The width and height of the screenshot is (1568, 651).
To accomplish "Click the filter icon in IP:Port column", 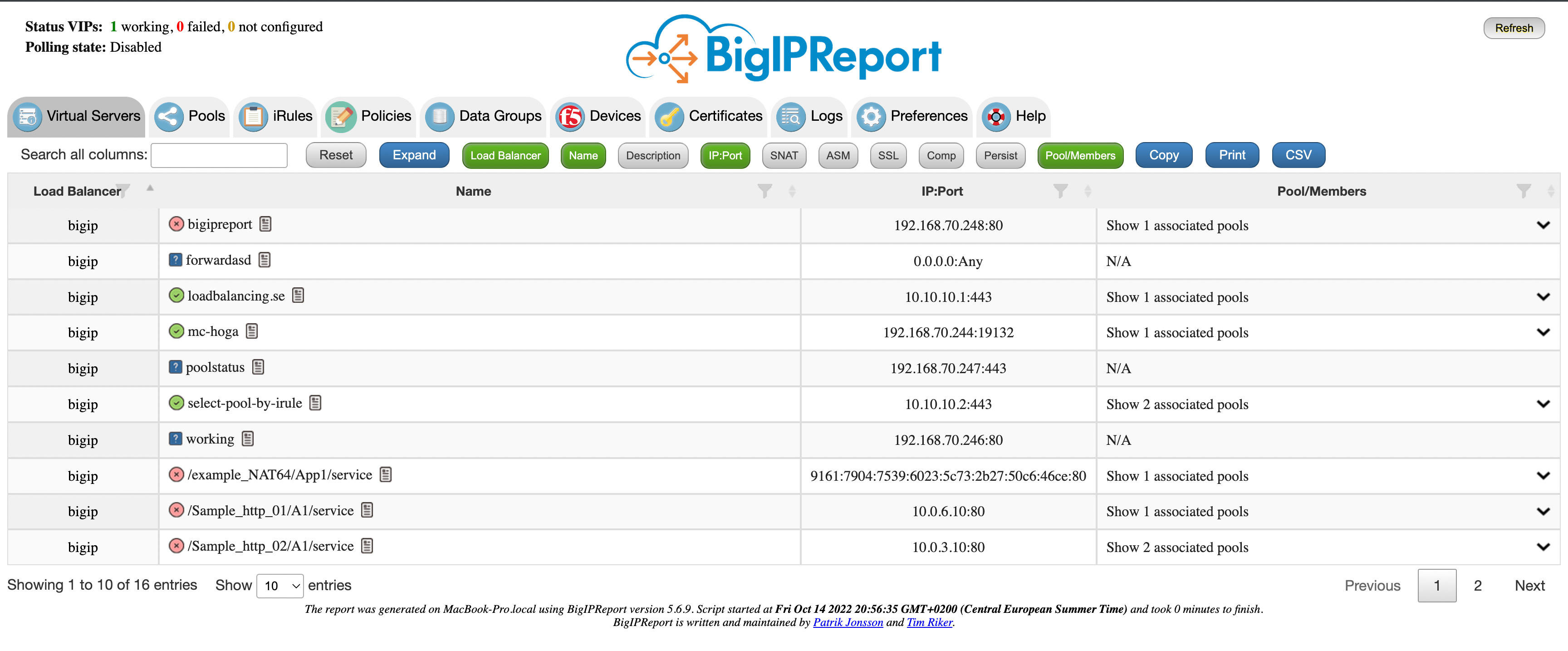I will pos(1060,191).
